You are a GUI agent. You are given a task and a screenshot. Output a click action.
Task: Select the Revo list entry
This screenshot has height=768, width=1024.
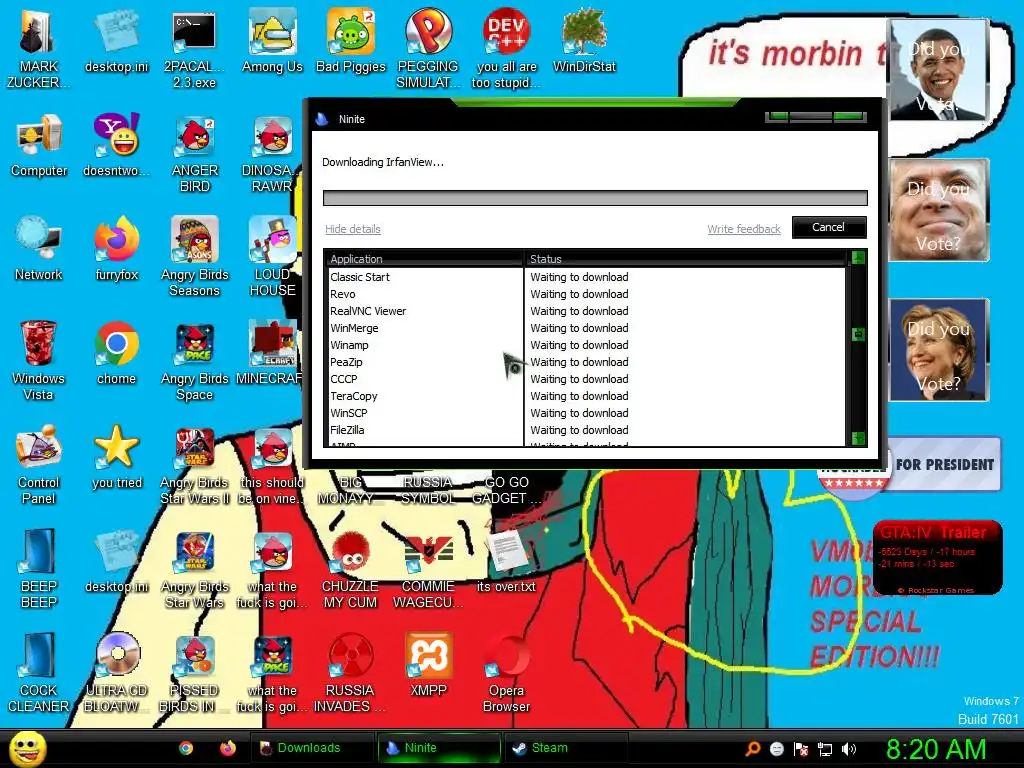(x=585, y=294)
